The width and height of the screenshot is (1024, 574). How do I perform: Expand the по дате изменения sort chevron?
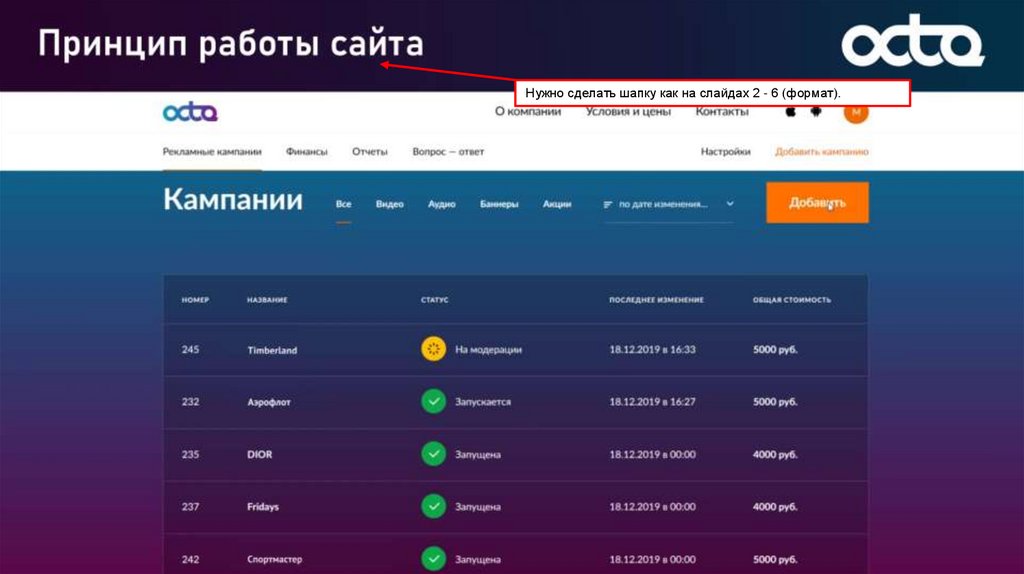coord(729,204)
